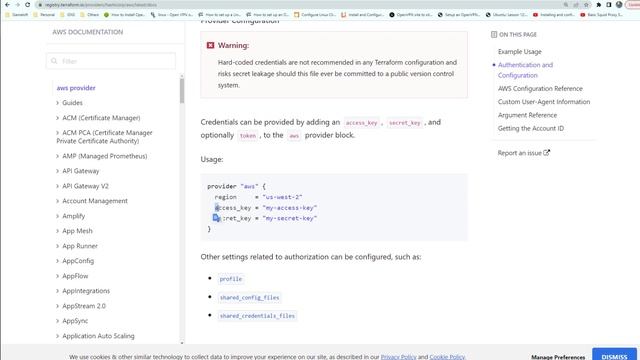This screenshot has height=360, width=640.
Task: Open the AppStream 2.0 sidebar entry
Action: pos(84,306)
